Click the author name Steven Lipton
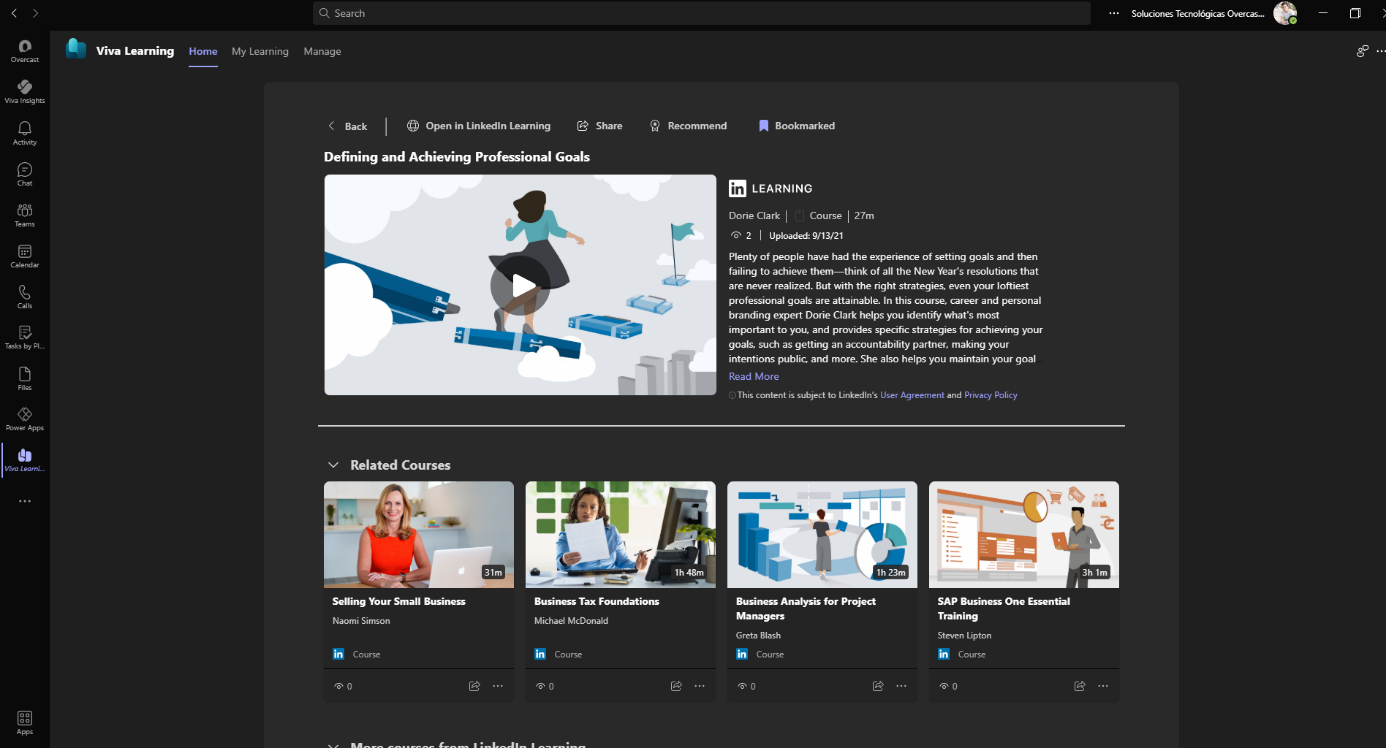Image resolution: width=1386 pixels, height=748 pixels. [x=965, y=635]
